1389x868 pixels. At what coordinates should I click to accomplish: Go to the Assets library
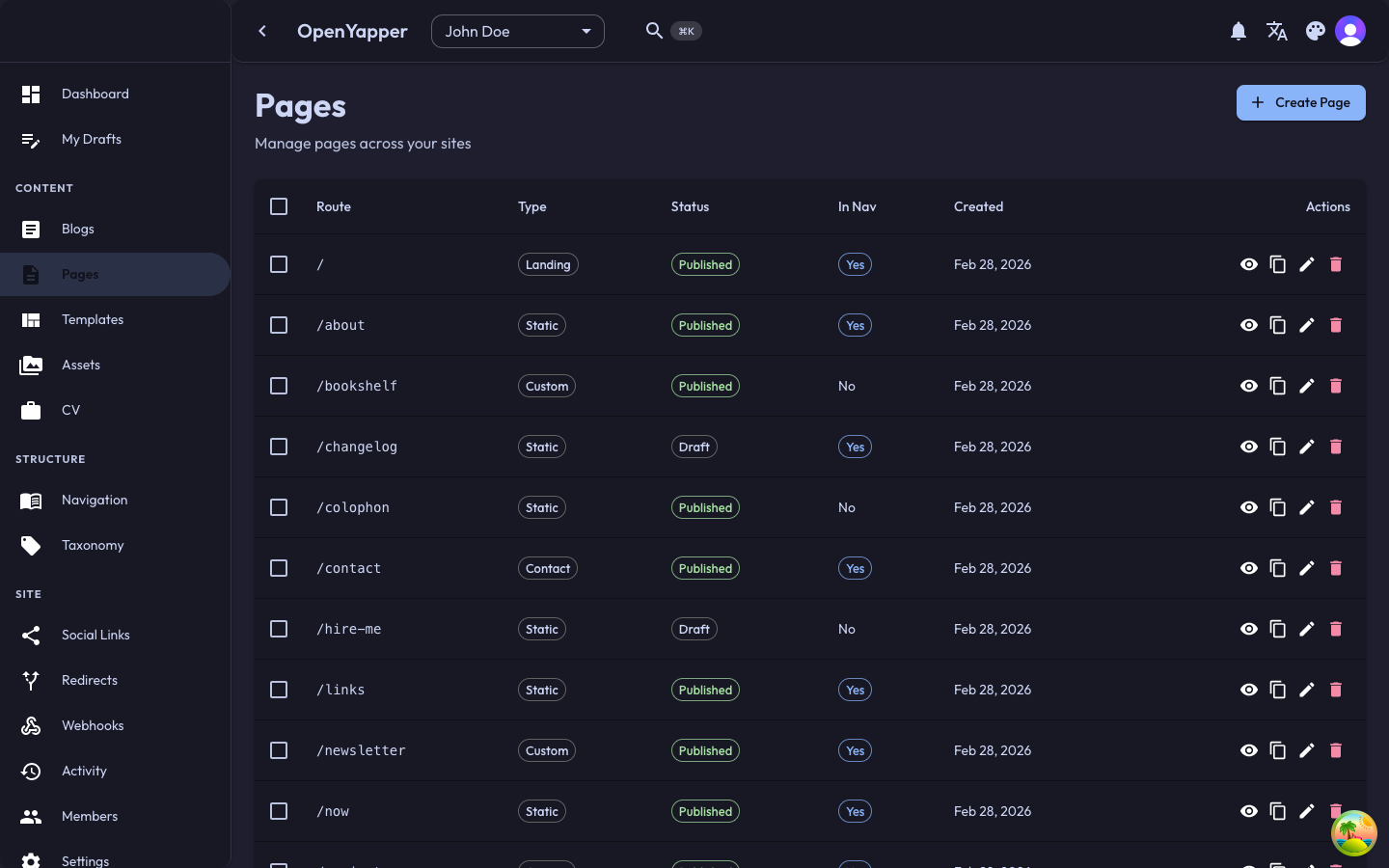tap(81, 365)
